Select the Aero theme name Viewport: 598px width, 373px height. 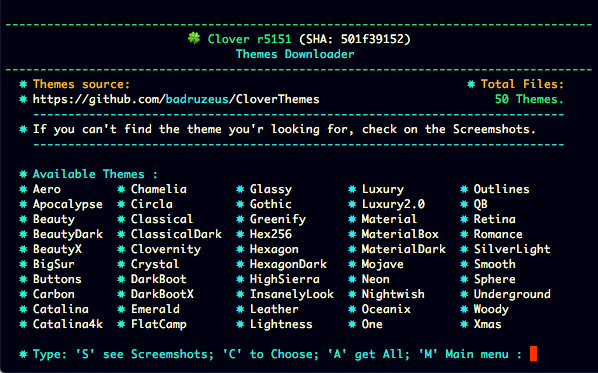47,189
